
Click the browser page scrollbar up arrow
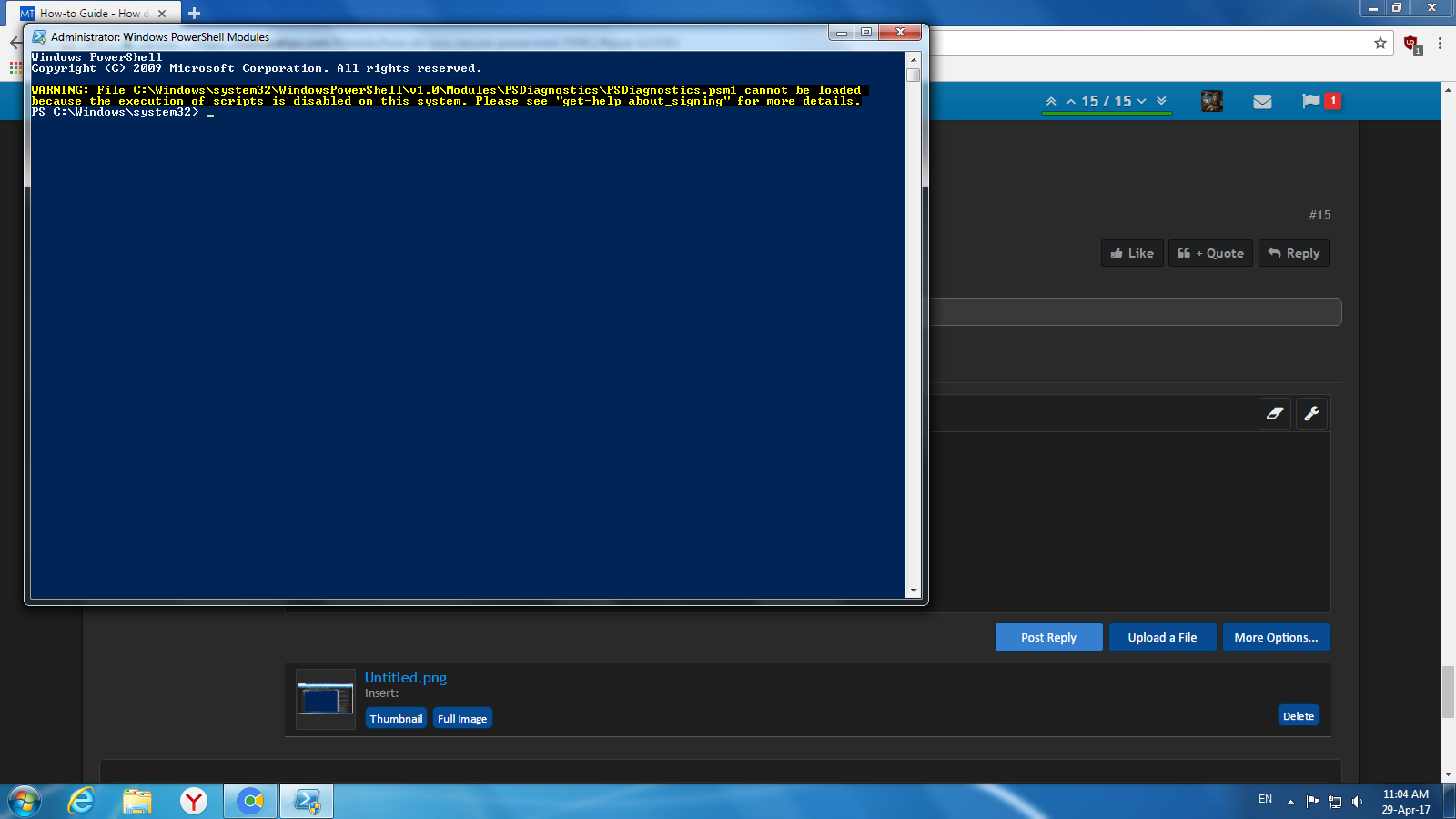tap(1448, 90)
